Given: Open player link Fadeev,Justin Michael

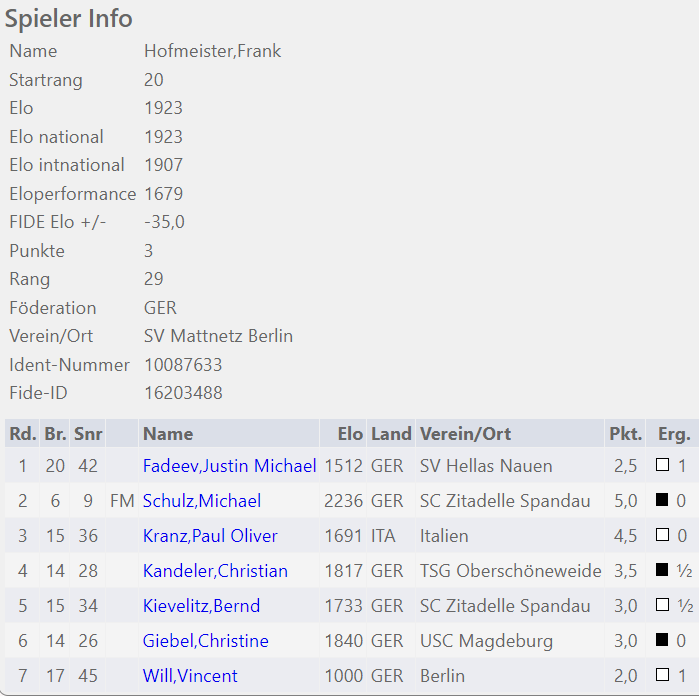Looking at the screenshot, I should pyautogui.click(x=229, y=466).
